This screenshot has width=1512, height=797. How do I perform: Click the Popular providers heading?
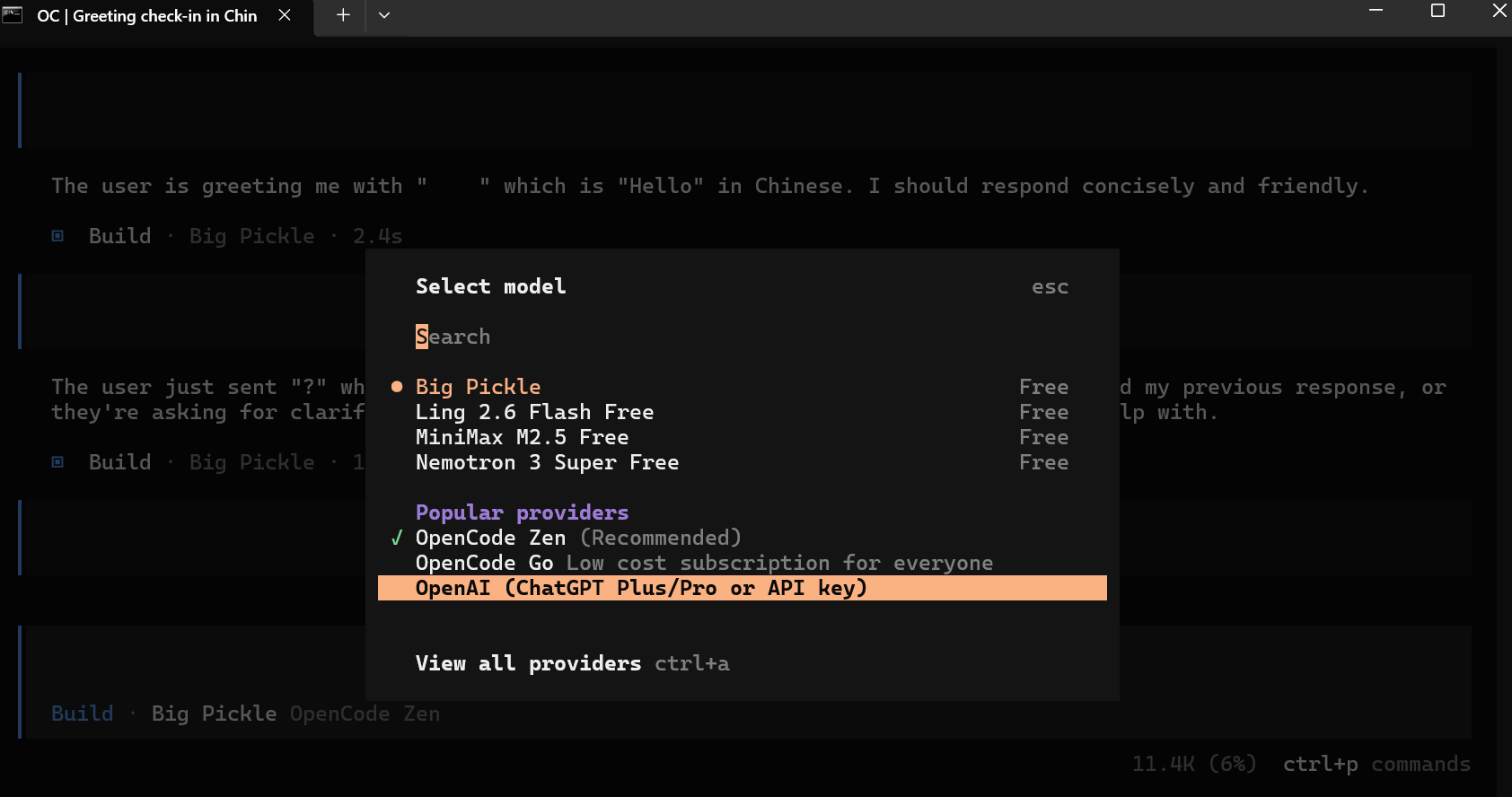[522, 512]
